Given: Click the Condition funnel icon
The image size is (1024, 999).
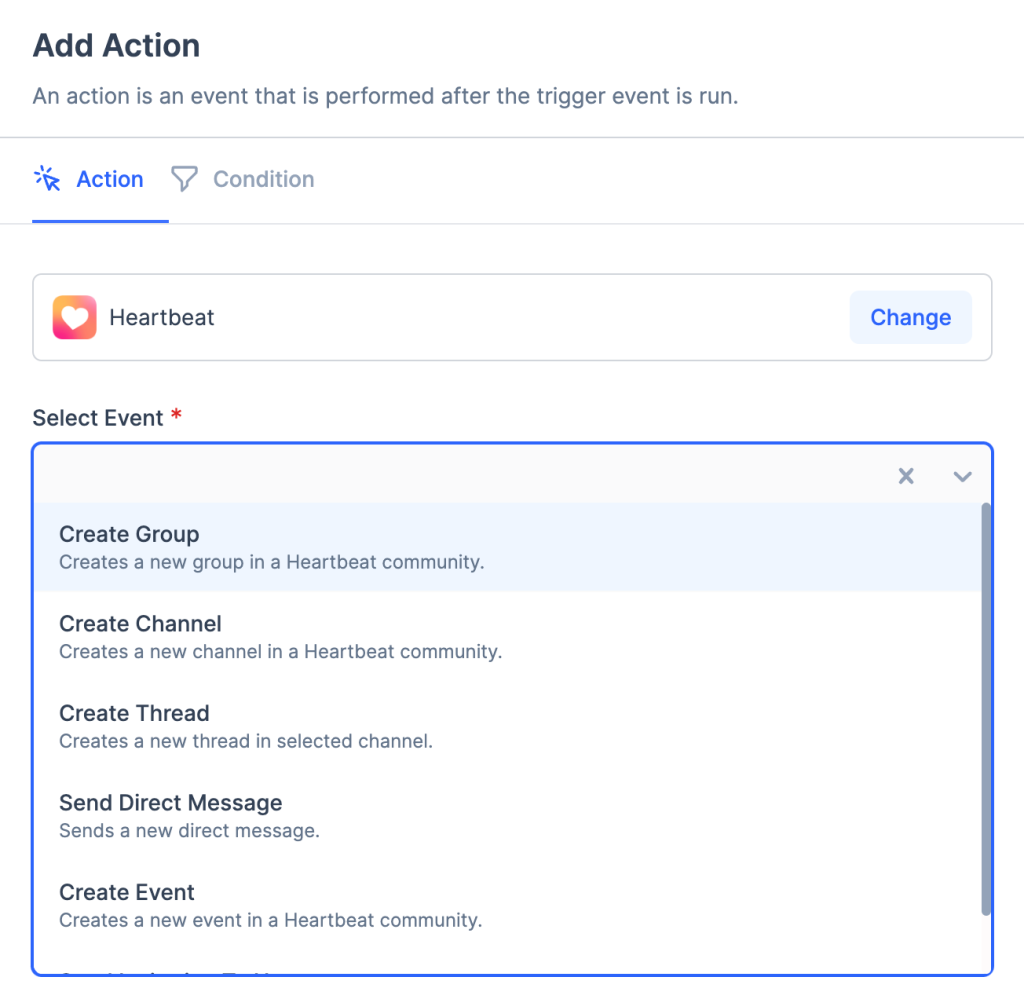Looking at the screenshot, I should pos(184,179).
